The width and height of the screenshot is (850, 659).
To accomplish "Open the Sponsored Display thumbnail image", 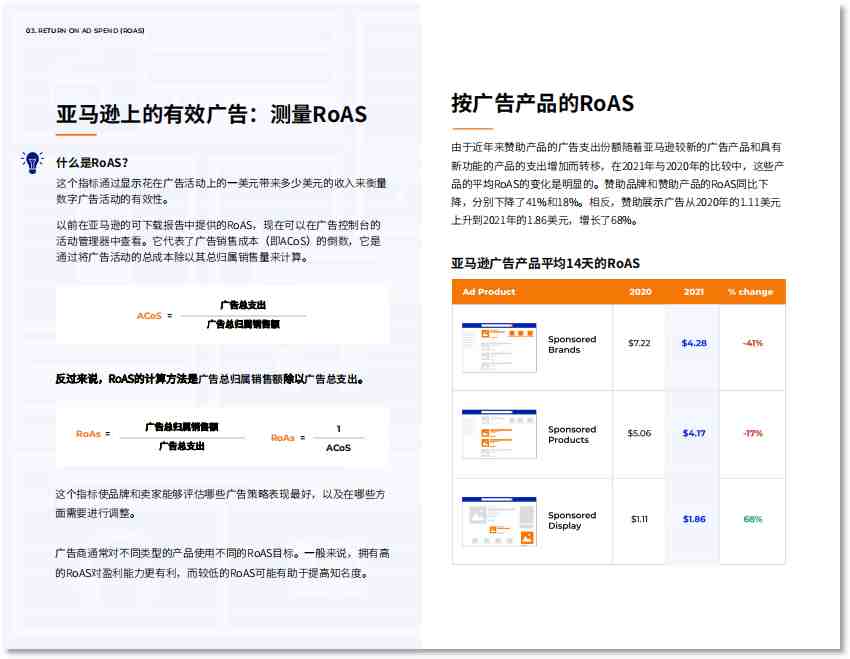I will (499, 521).
